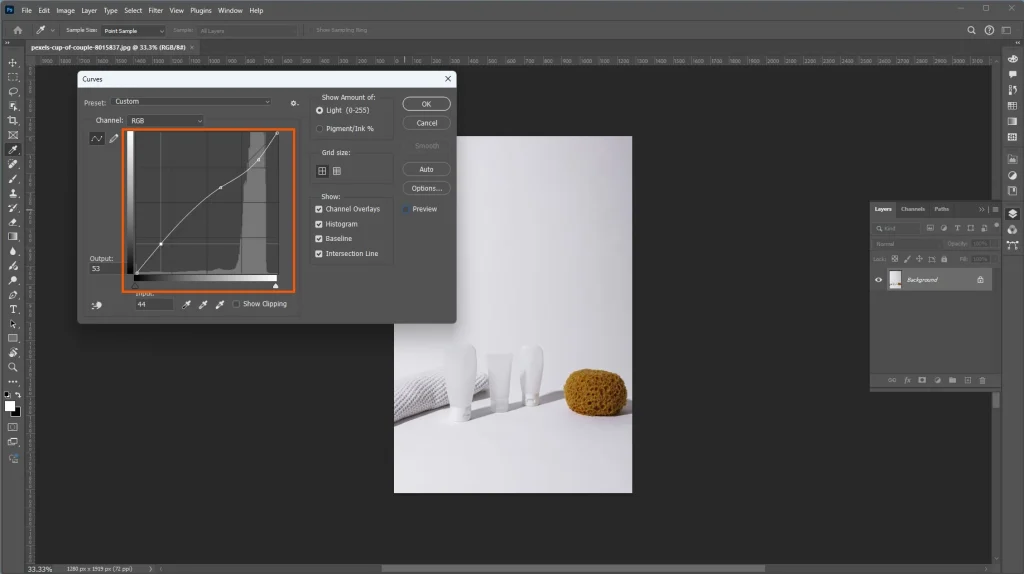Open the Sample Size Point Sample dropdown
Image resolution: width=1024 pixels, height=574 pixels.
[133, 31]
